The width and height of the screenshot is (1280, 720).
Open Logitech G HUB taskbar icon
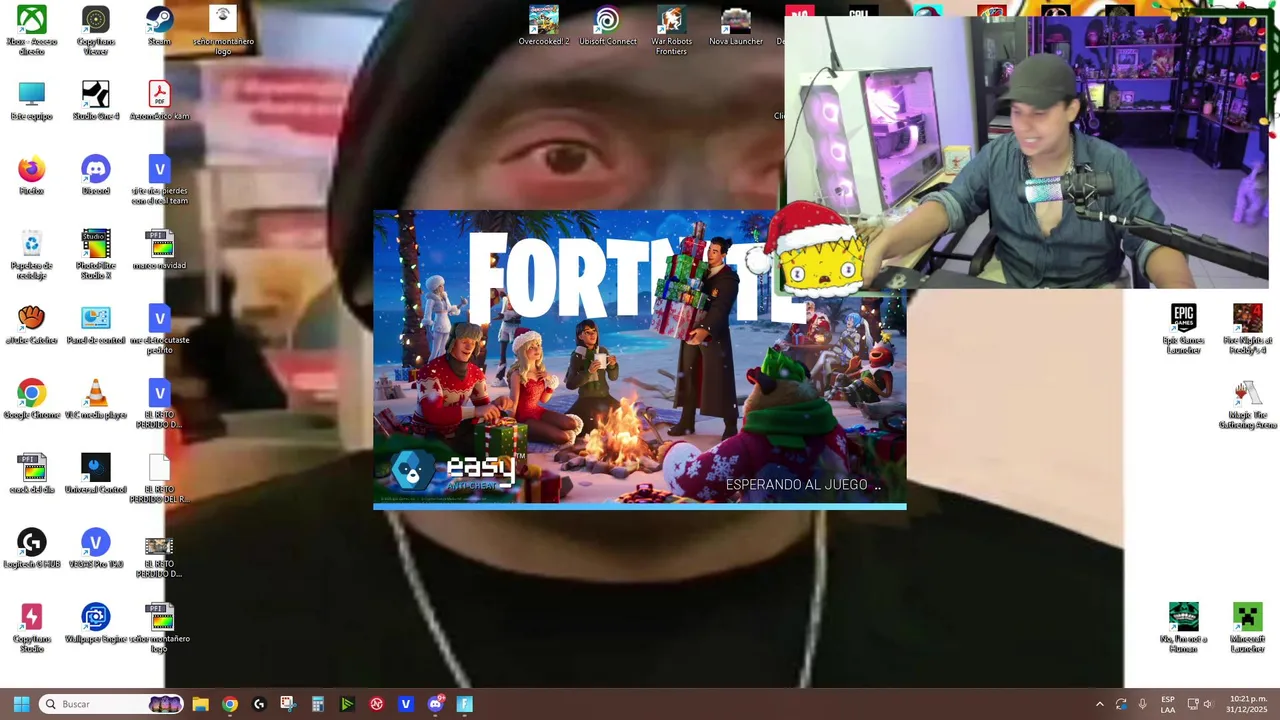click(259, 704)
